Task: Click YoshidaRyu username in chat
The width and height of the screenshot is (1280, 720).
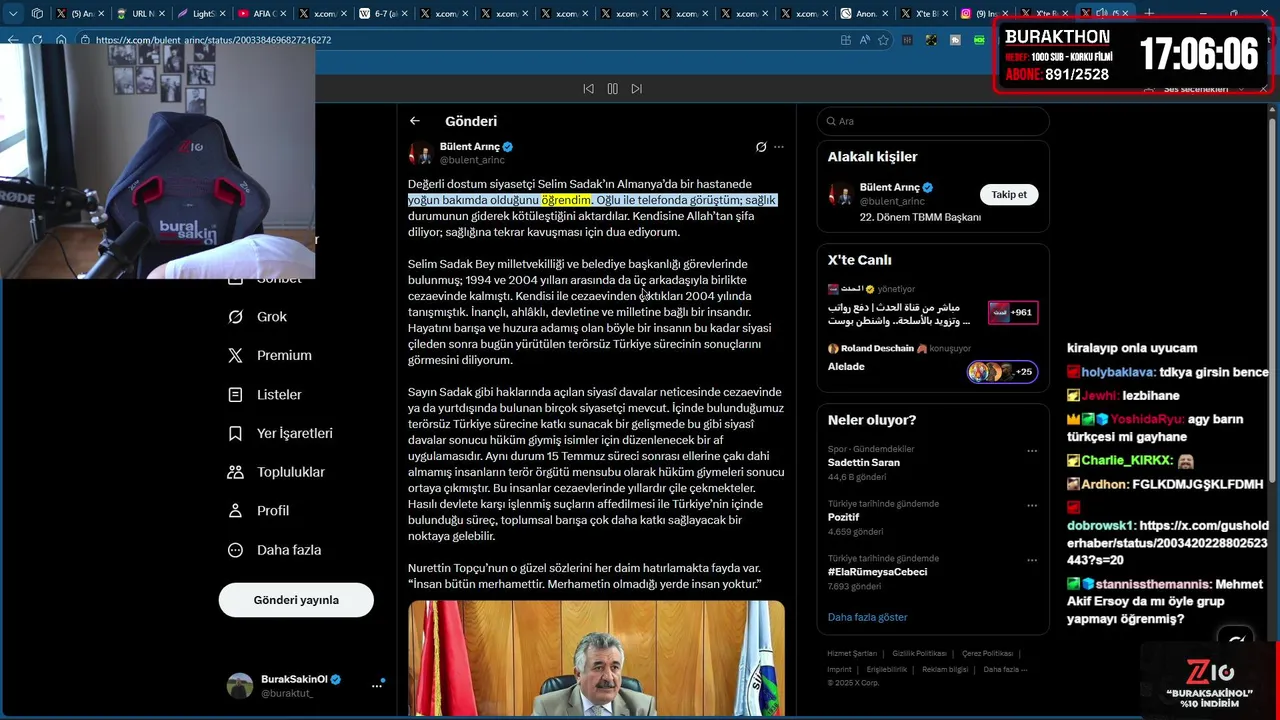Action: tap(1146, 420)
